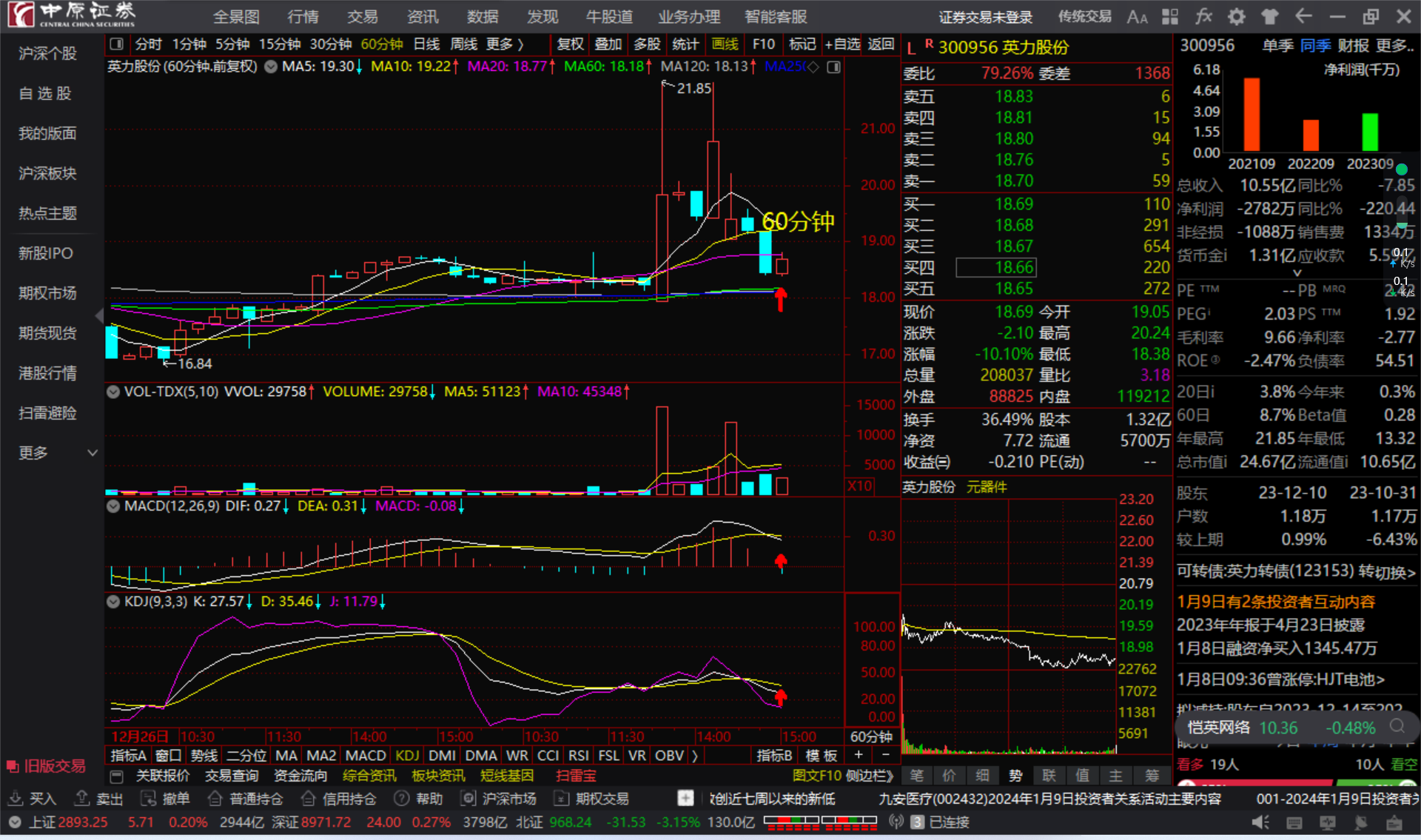Toggle the 复权 price adjustment button
Screen dimensions: 1421x840
(570, 44)
